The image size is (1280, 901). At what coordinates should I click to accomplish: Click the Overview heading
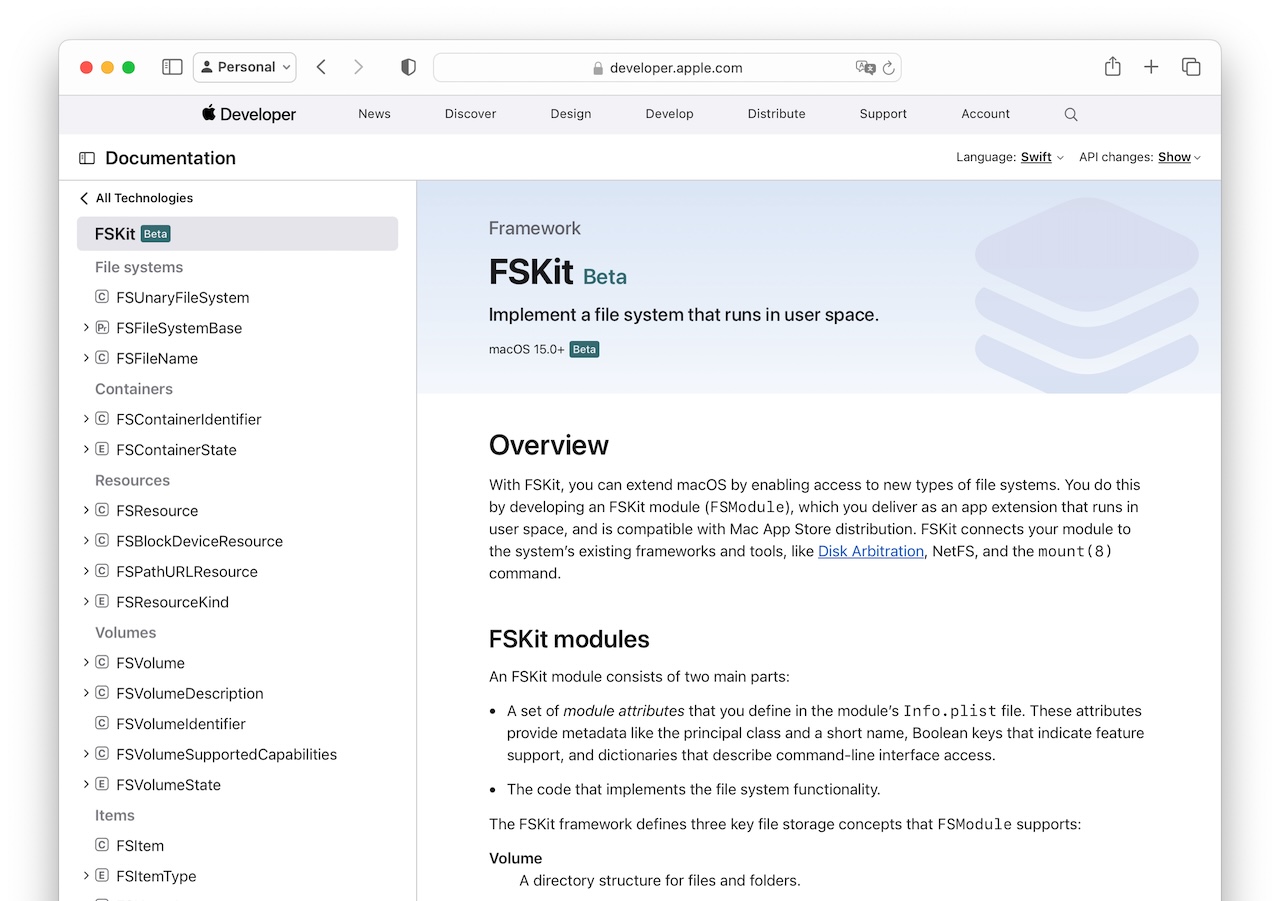[x=548, y=445]
